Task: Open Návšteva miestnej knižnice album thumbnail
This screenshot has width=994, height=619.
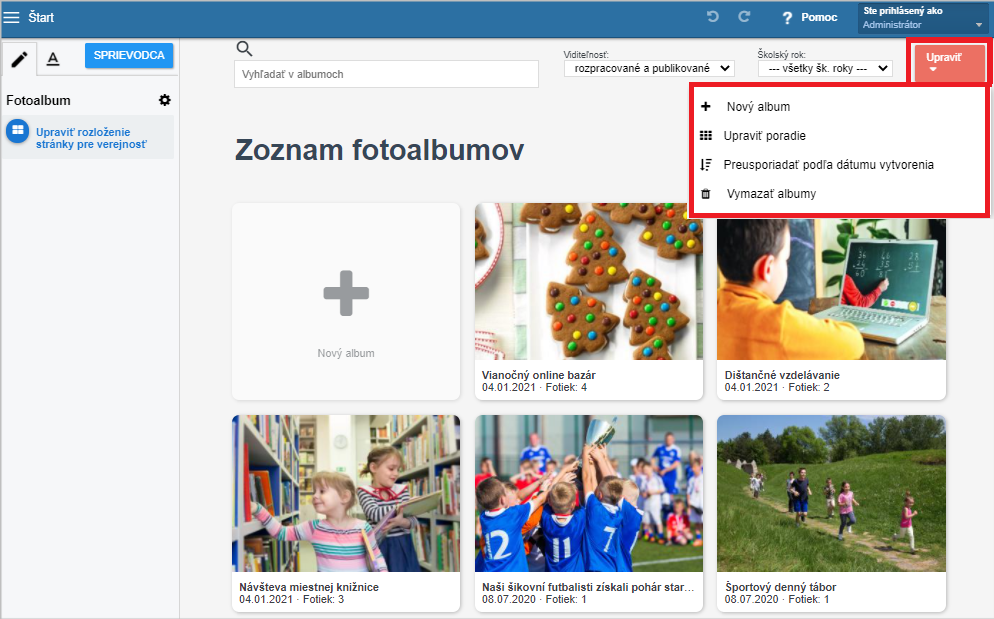Action: (346, 493)
